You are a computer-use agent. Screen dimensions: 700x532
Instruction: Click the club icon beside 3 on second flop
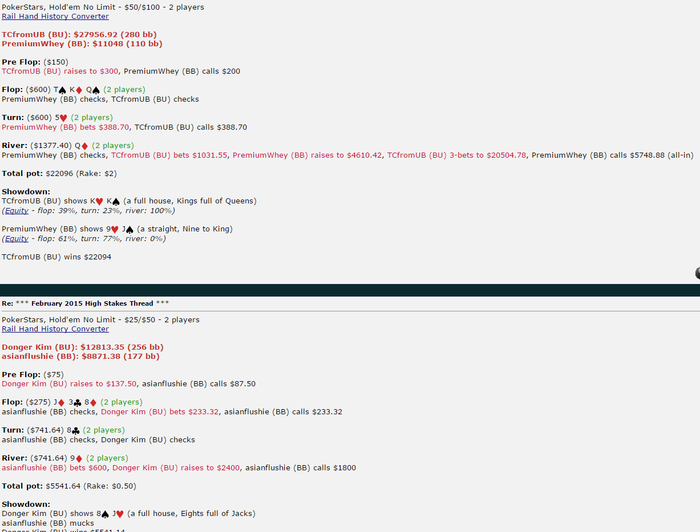tap(78, 403)
